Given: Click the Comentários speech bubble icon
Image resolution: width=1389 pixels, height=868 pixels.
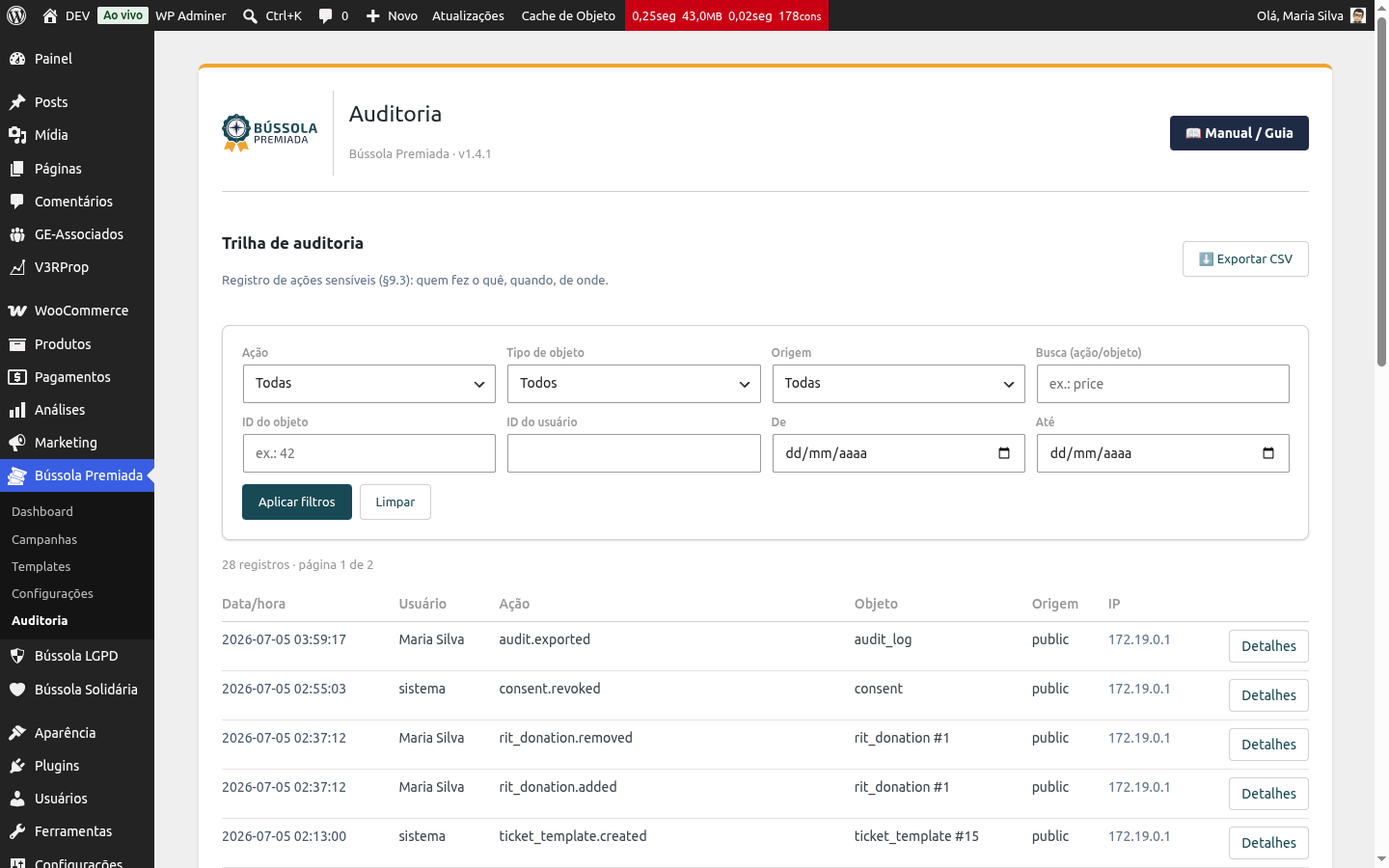Looking at the screenshot, I should tap(17, 202).
